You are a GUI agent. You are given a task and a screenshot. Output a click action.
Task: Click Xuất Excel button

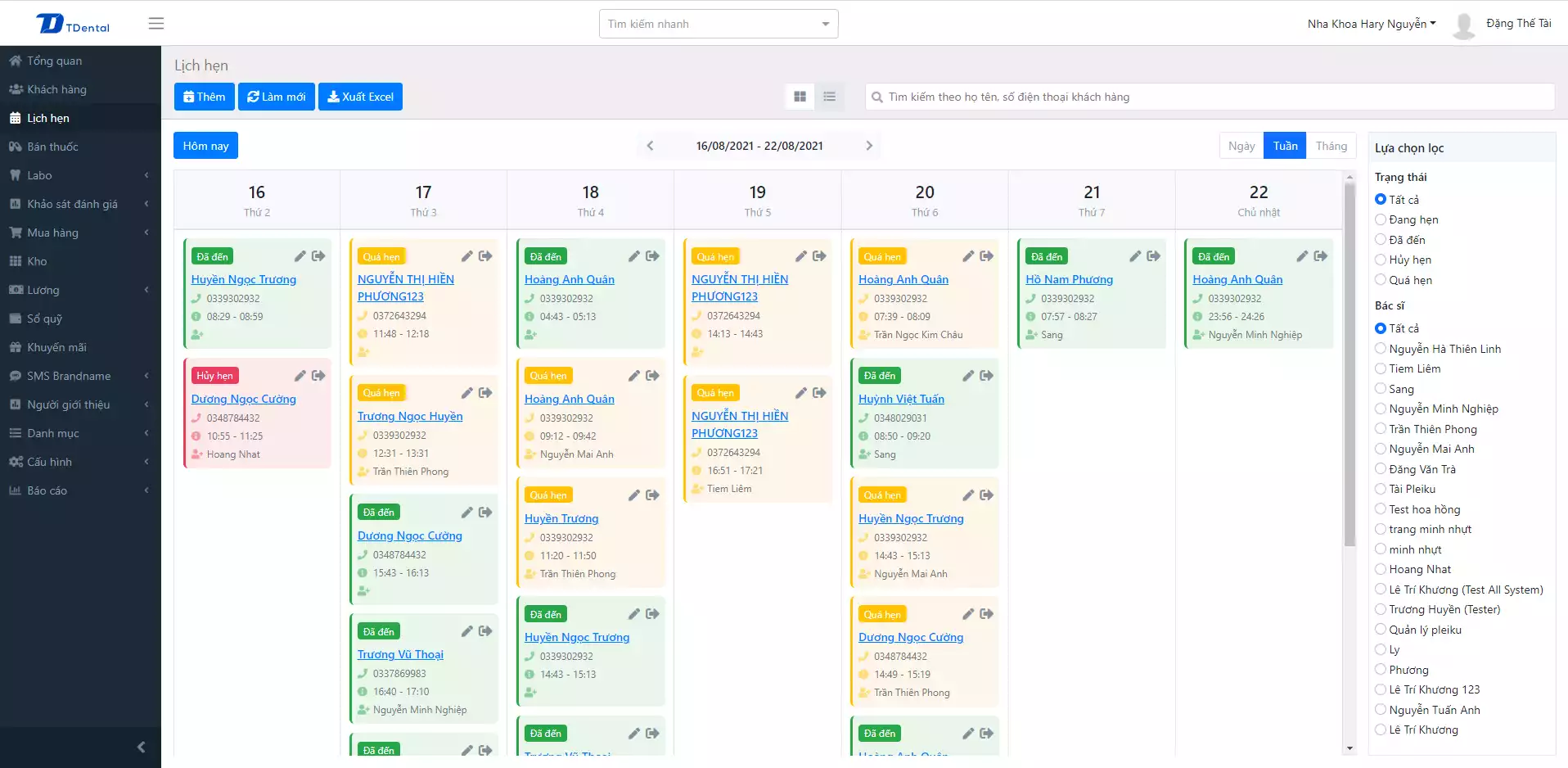(x=360, y=97)
